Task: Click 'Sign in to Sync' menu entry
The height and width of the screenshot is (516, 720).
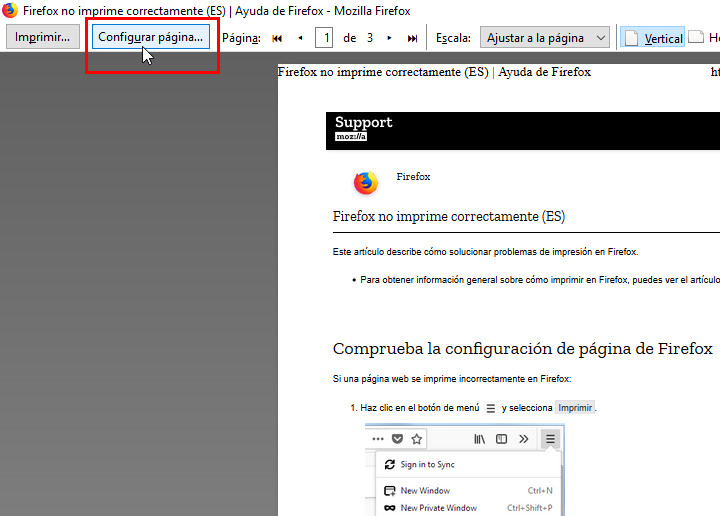Action: pyautogui.click(x=427, y=465)
